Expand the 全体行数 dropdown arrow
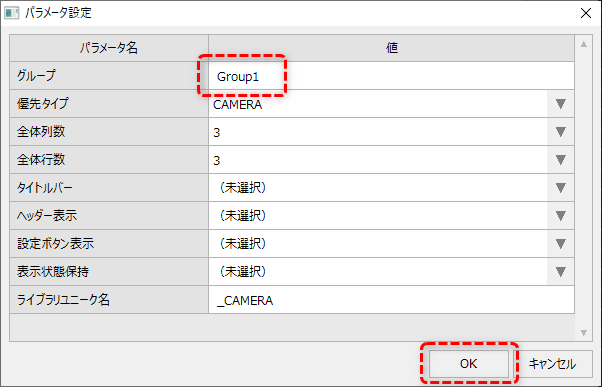Screen dimensions: 602x387 (x=561, y=160)
